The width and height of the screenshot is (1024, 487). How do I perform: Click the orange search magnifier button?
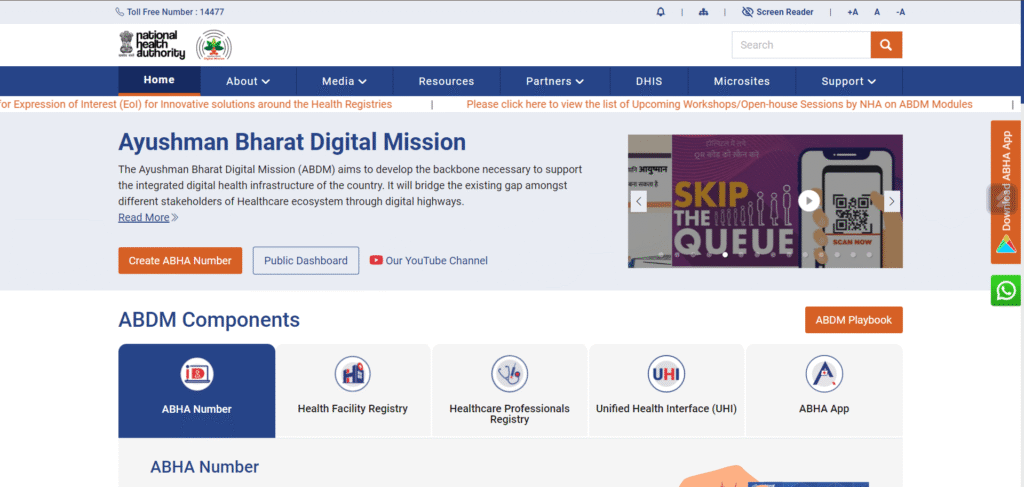click(886, 45)
